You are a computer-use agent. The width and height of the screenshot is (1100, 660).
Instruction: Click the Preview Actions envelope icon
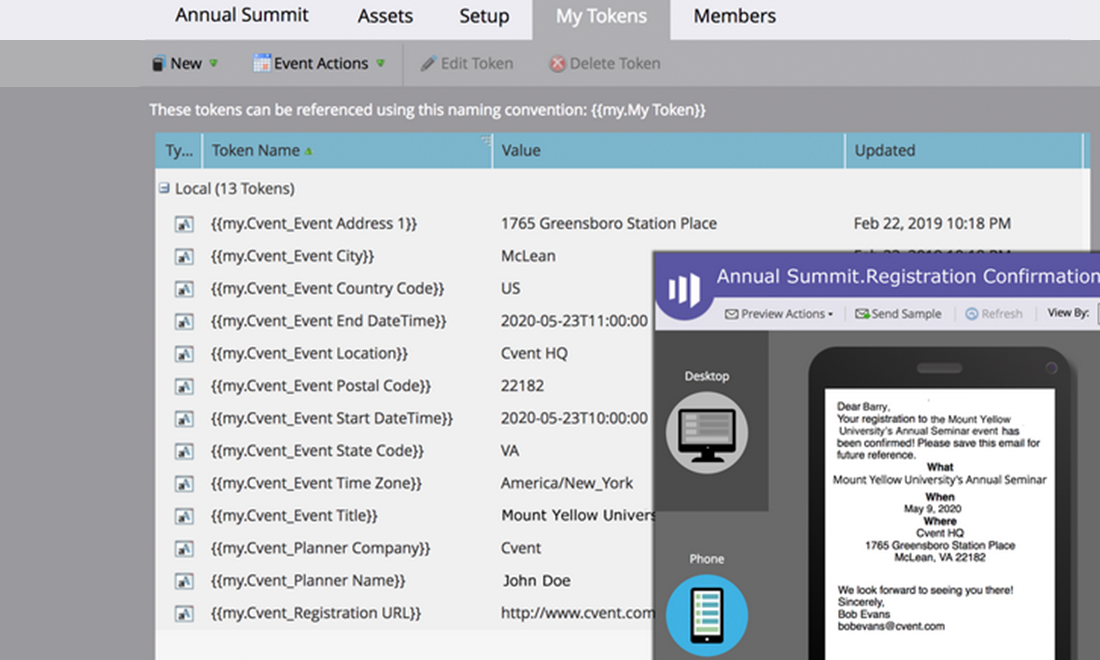click(731, 314)
